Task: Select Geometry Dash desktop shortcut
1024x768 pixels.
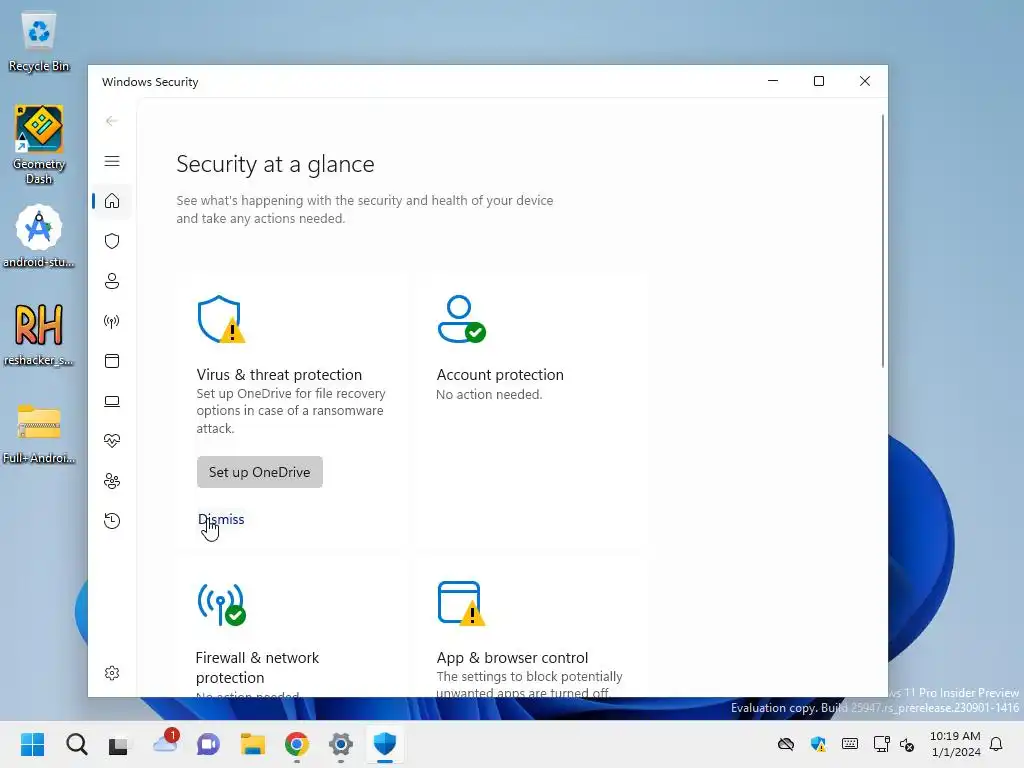Action: (x=39, y=145)
